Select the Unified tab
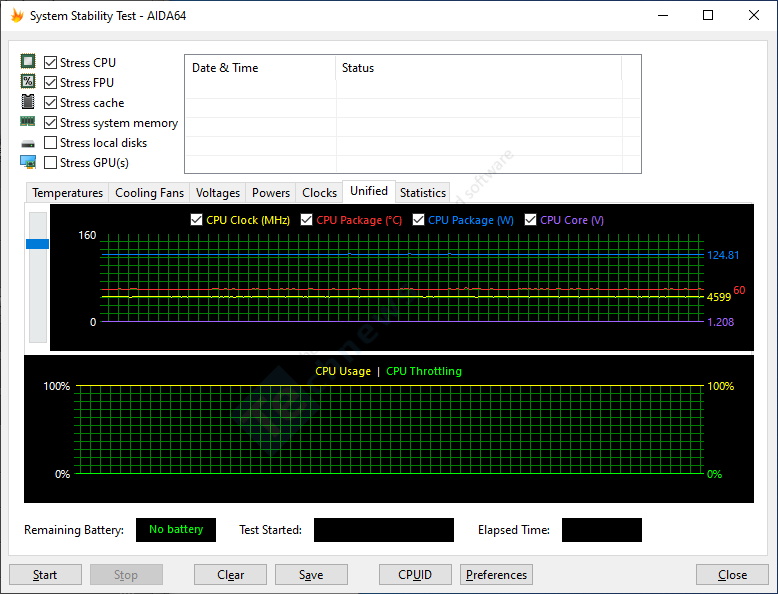Screen dimensions: 778x594 tap(369, 191)
